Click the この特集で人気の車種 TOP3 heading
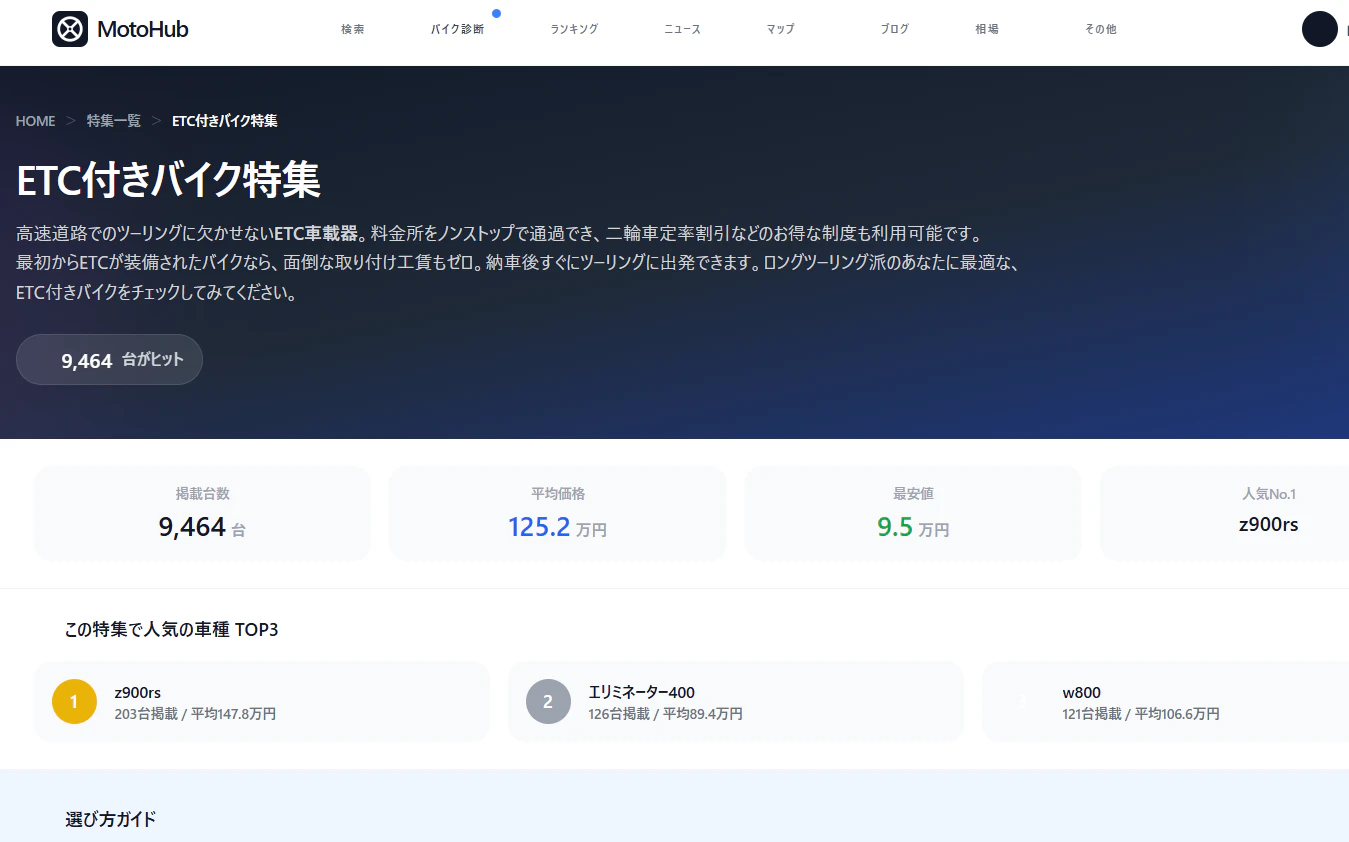This screenshot has width=1349, height=842. (x=171, y=630)
